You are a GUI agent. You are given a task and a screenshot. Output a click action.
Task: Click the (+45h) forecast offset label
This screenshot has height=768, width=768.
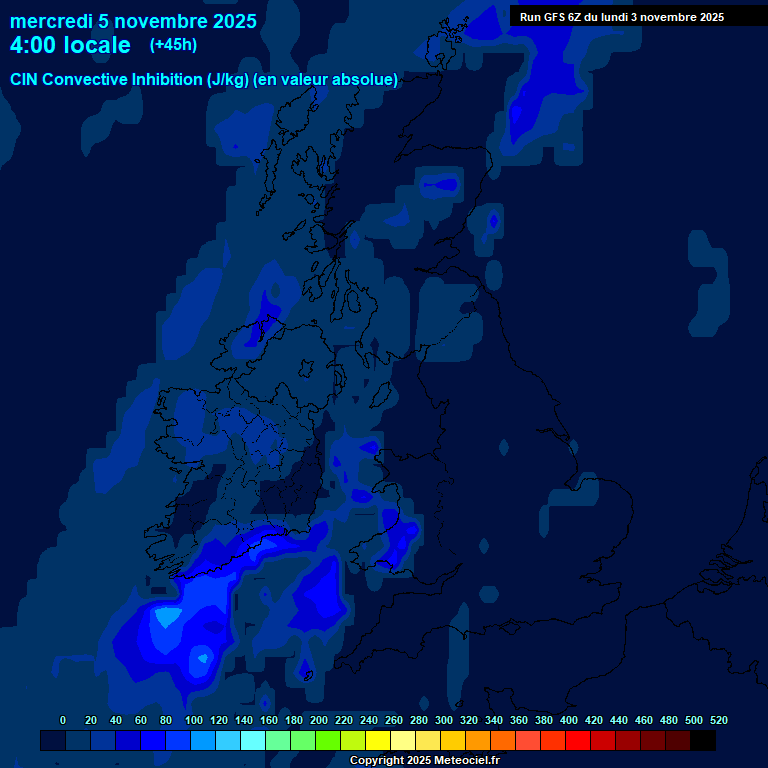(173, 45)
